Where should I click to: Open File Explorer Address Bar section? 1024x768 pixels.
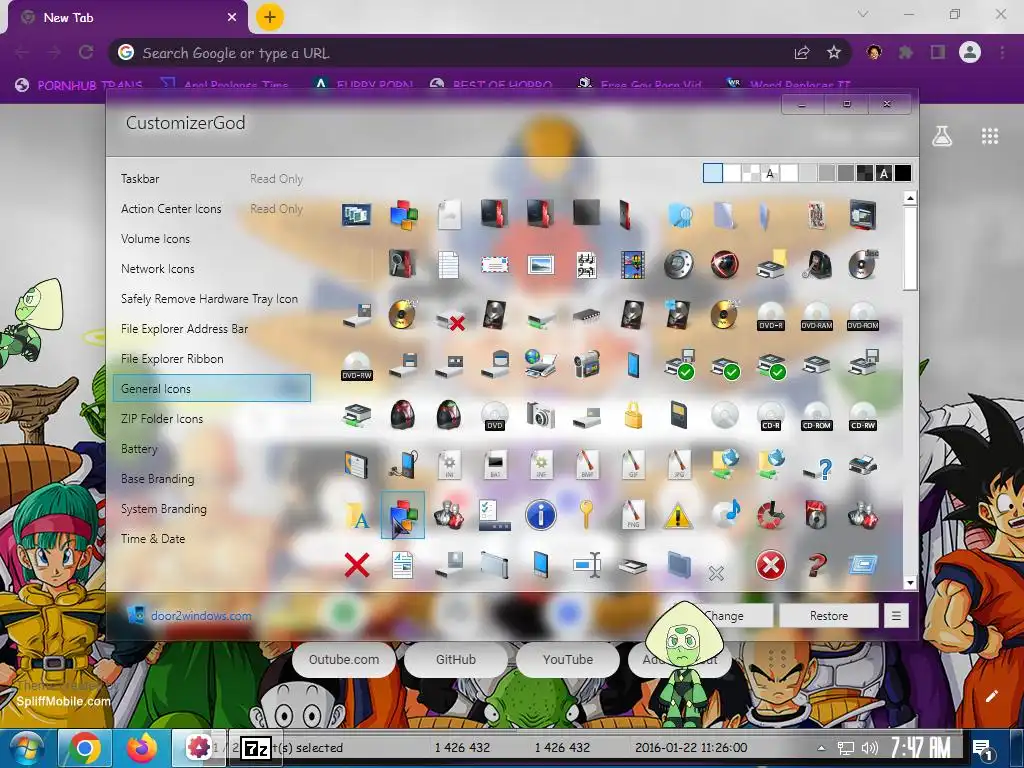tap(184, 328)
